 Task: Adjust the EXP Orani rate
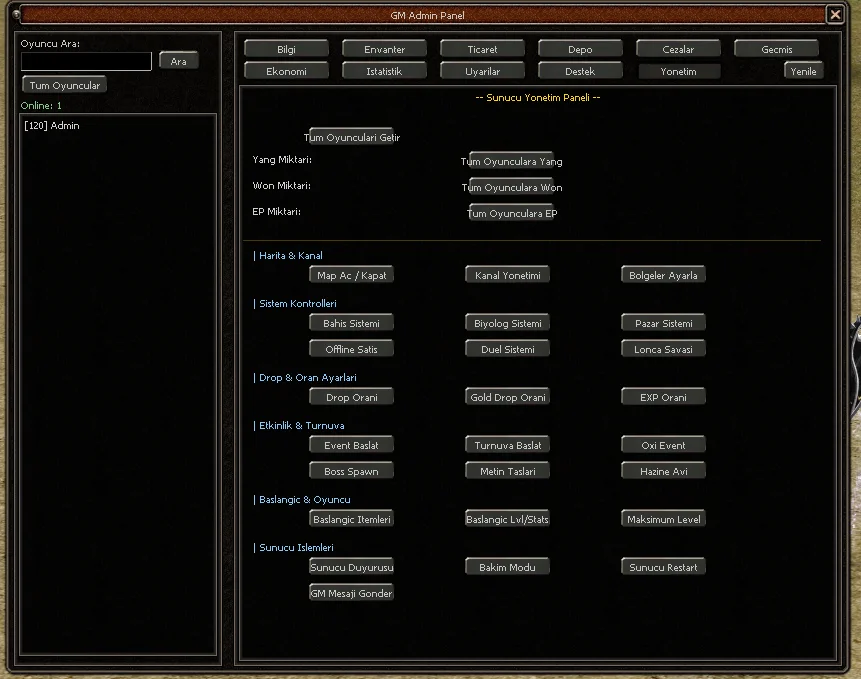(663, 397)
